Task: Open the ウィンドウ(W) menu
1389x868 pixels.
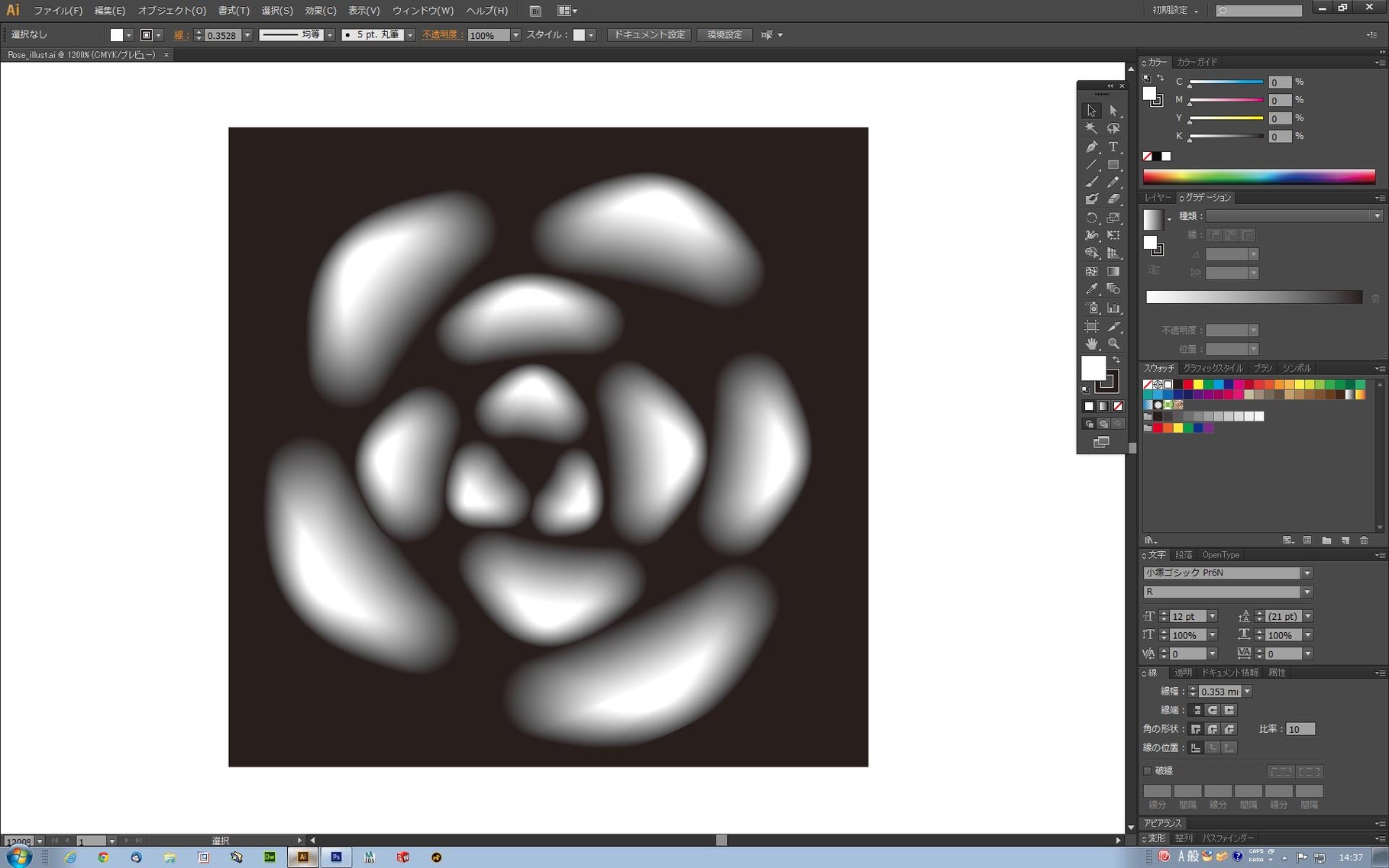Action: (x=422, y=11)
